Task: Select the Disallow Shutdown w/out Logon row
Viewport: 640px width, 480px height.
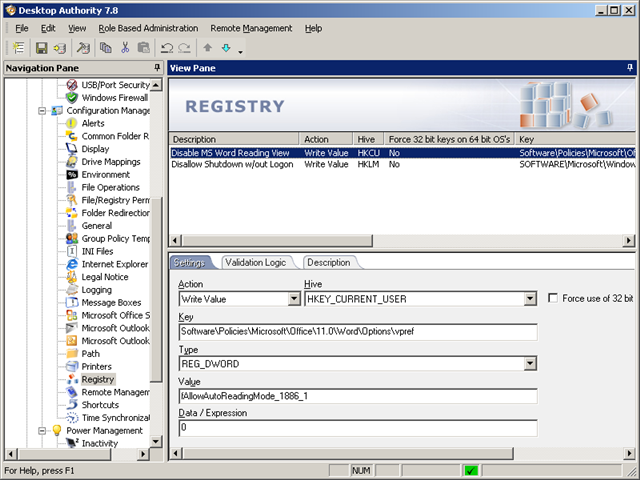Action: coord(402,164)
